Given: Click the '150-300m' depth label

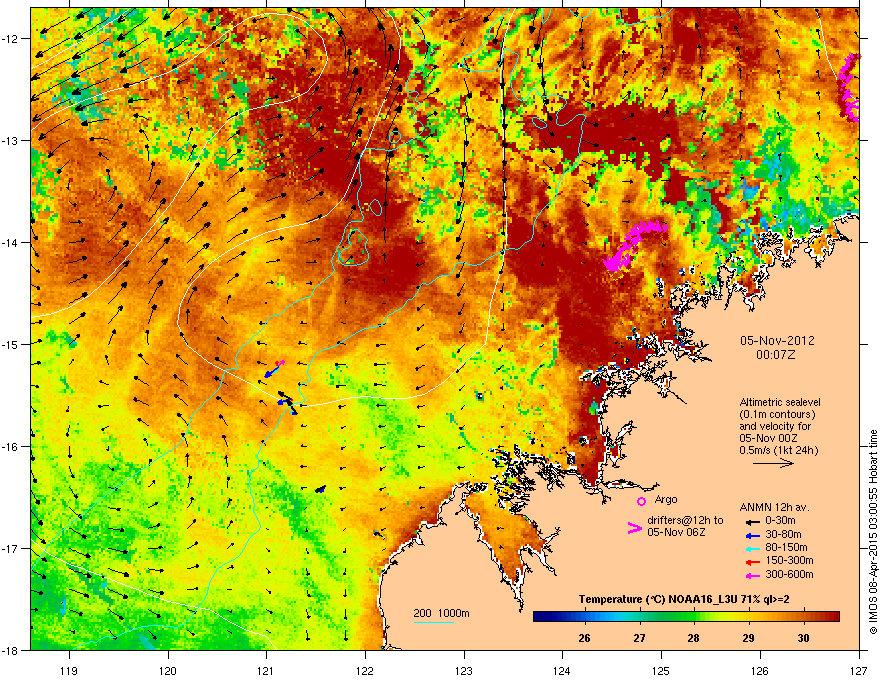Looking at the screenshot, I should (789, 560).
